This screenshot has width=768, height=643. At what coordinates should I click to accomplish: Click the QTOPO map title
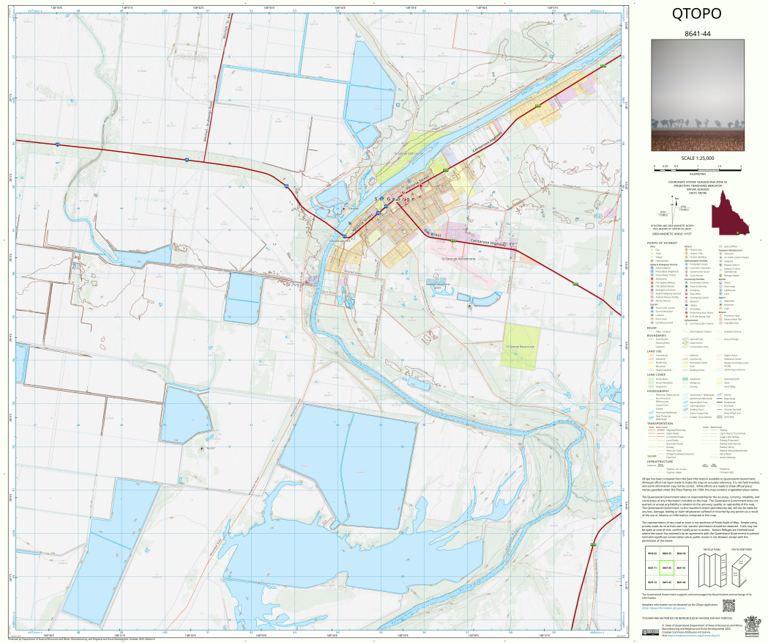696,14
